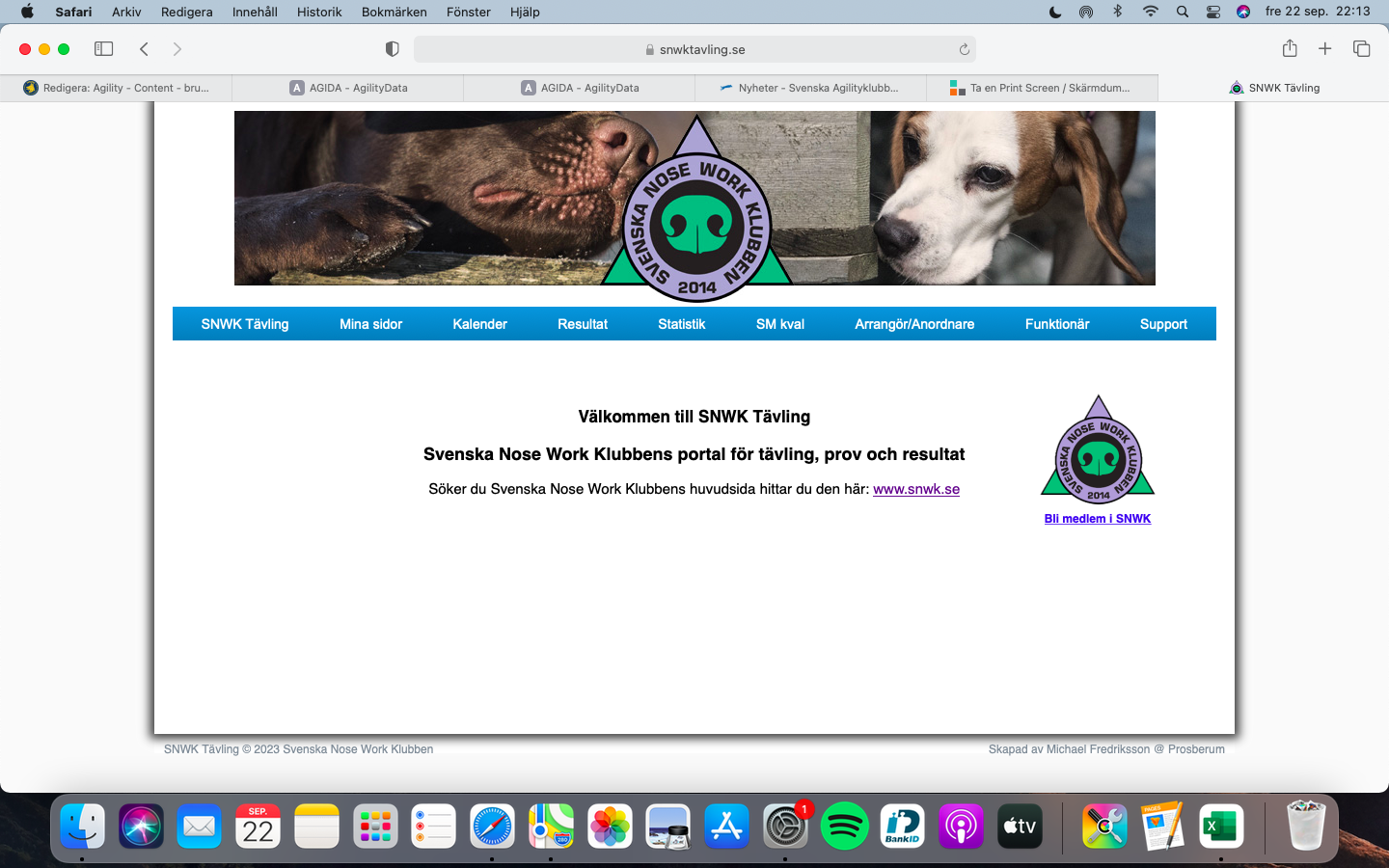Click the back navigation arrow

tap(144, 49)
